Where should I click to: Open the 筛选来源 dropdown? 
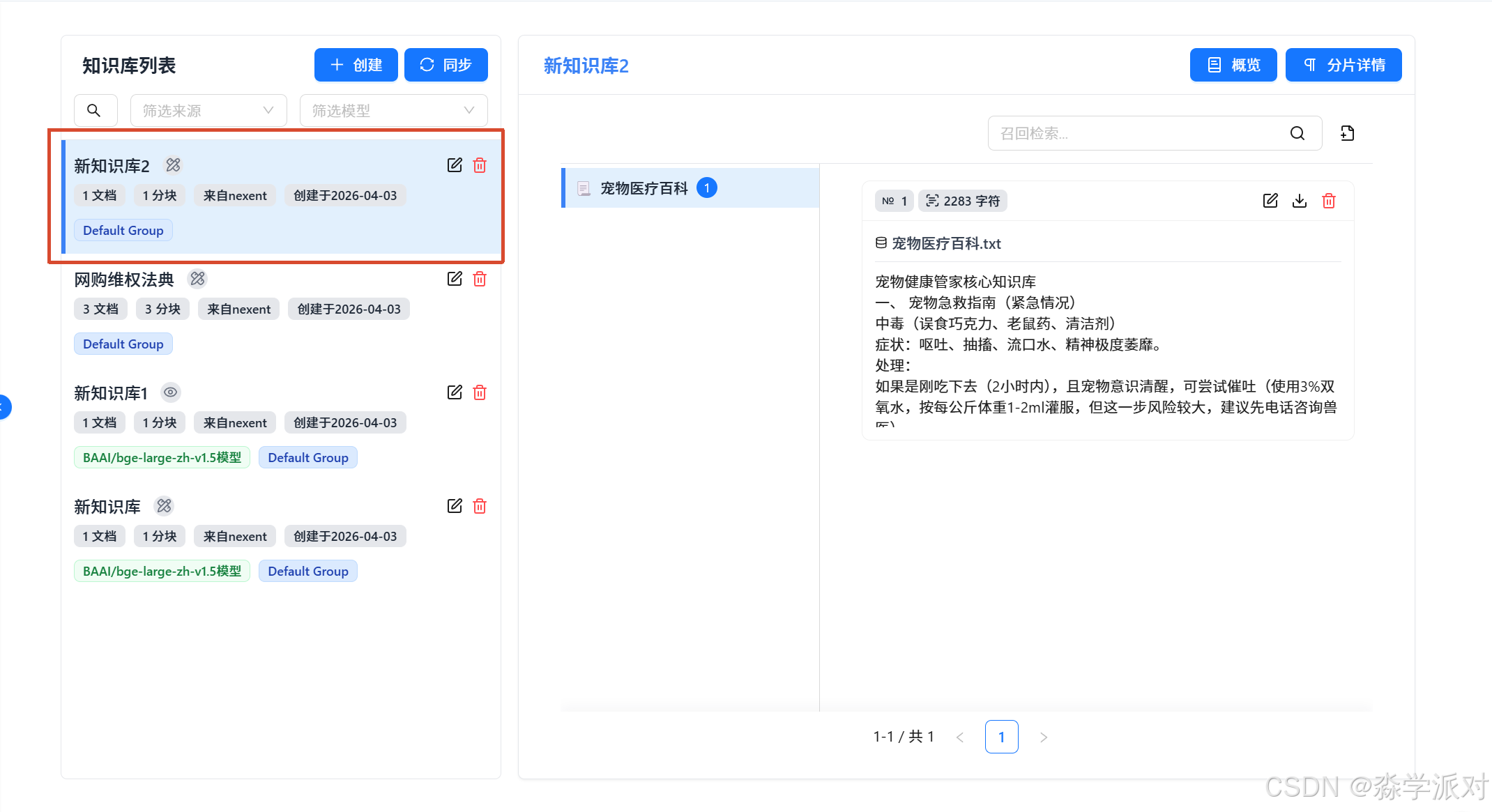pyautogui.click(x=208, y=109)
